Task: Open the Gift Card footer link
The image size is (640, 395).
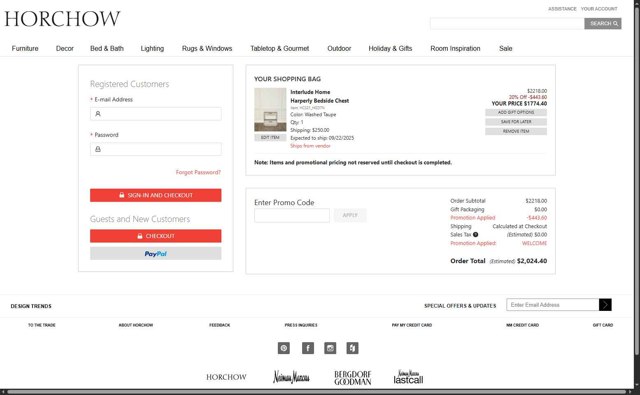Action: (603, 325)
